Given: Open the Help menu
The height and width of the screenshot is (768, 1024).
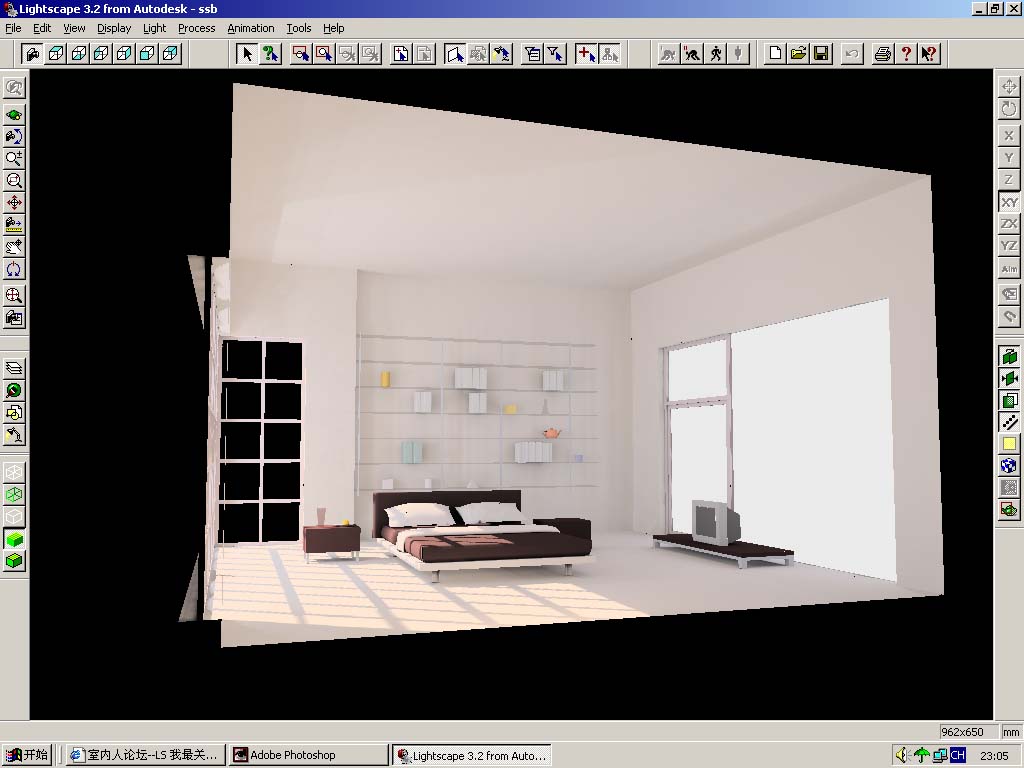Looking at the screenshot, I should tap(333, 28).
